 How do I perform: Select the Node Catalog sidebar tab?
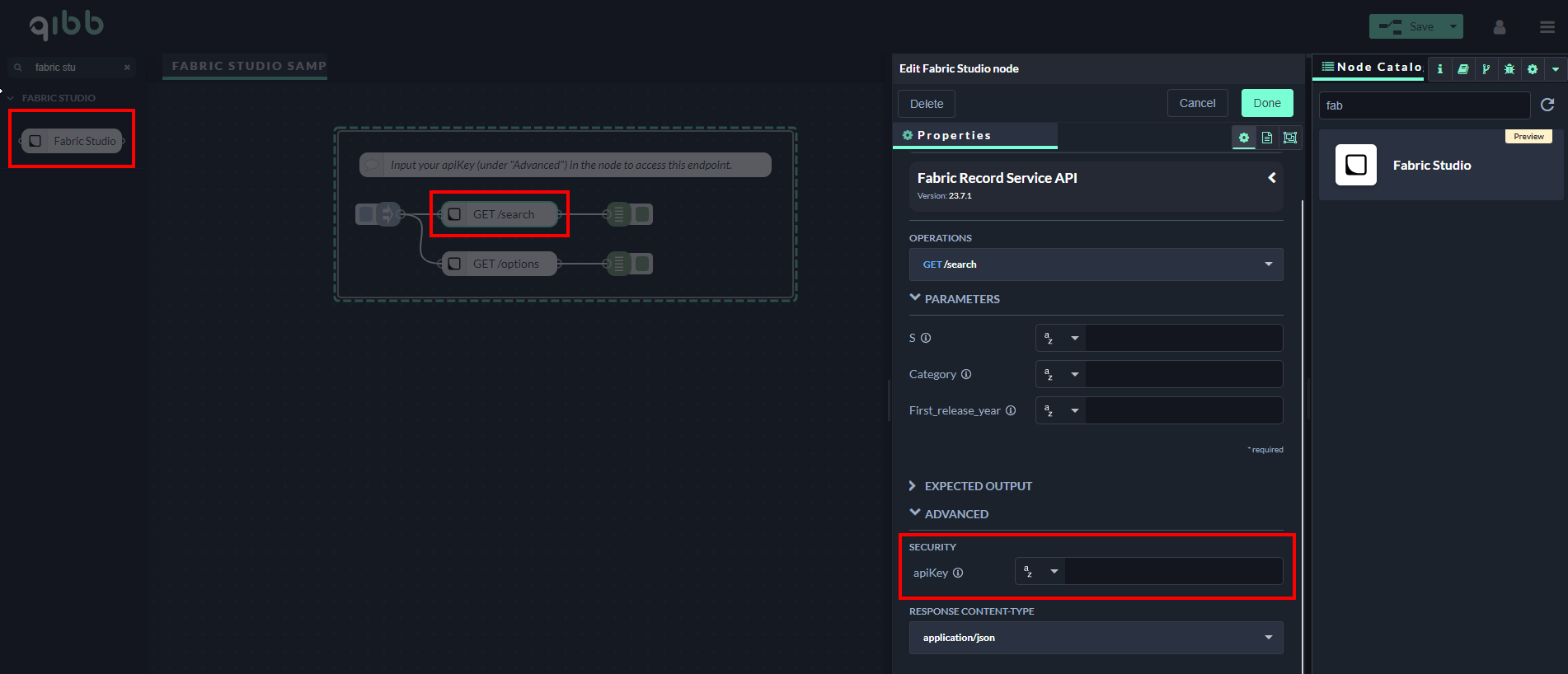pyautogui.click(x=1371, y=67)
